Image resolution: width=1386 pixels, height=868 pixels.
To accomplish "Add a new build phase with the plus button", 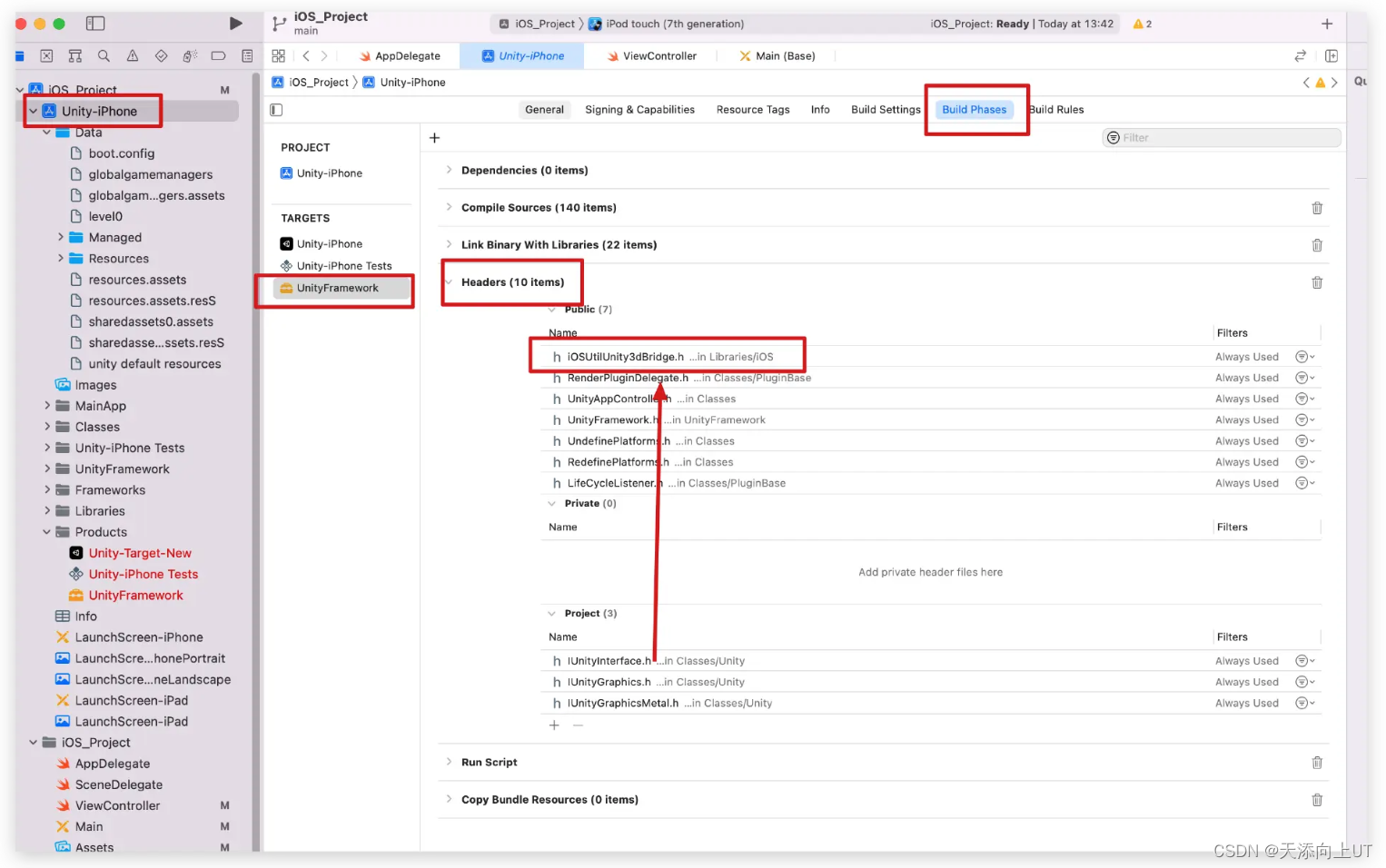I will tap(434, 138).
